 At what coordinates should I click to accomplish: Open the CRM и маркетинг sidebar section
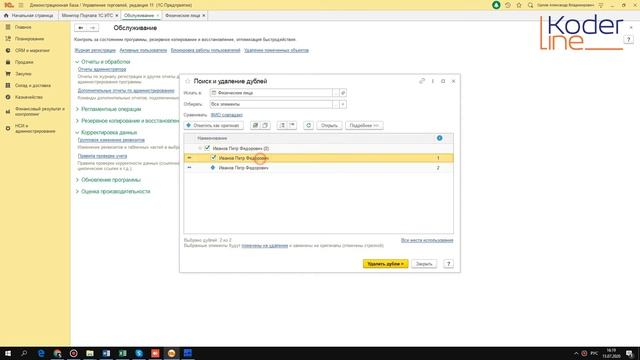[x=32, y=50]
